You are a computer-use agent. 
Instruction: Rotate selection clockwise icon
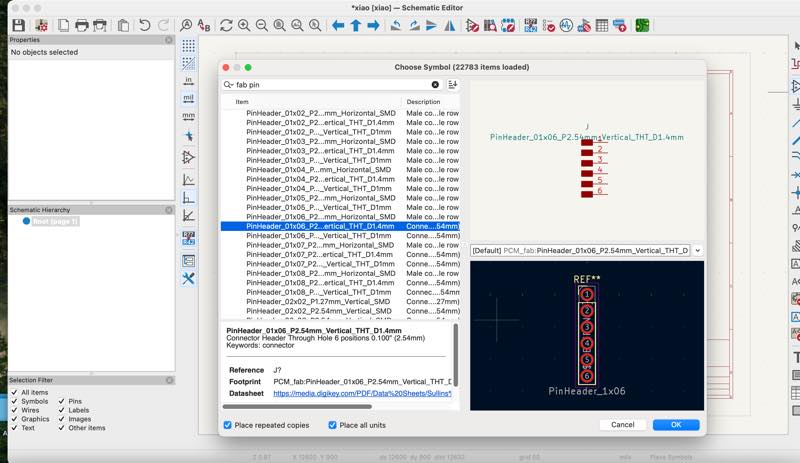[414, 25]
